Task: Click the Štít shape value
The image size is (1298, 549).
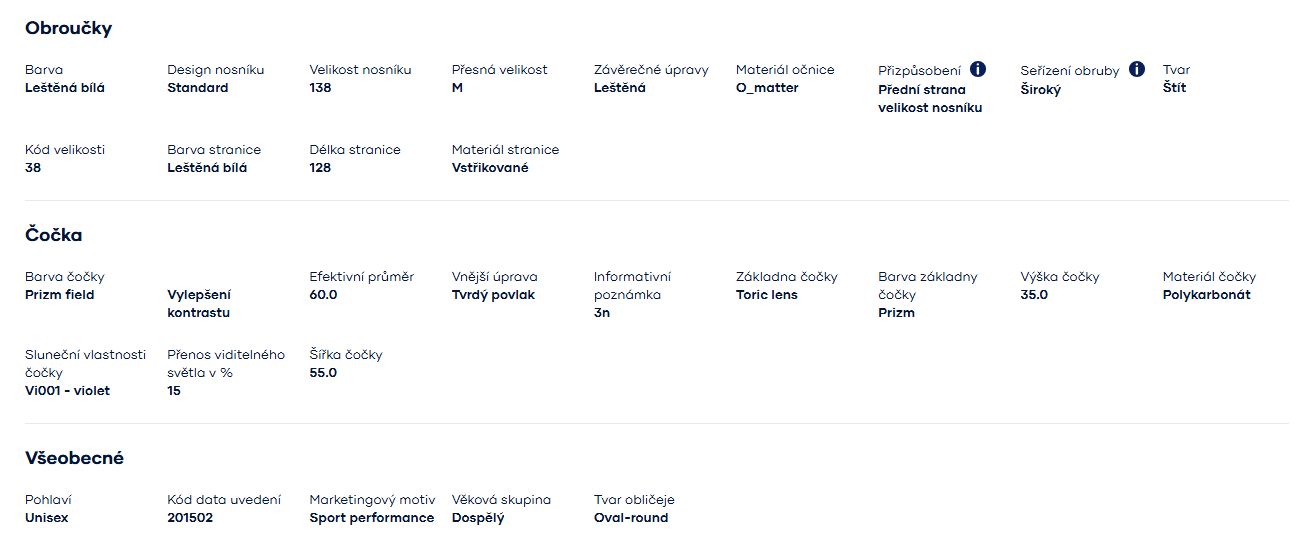Action: [1174, 88]
